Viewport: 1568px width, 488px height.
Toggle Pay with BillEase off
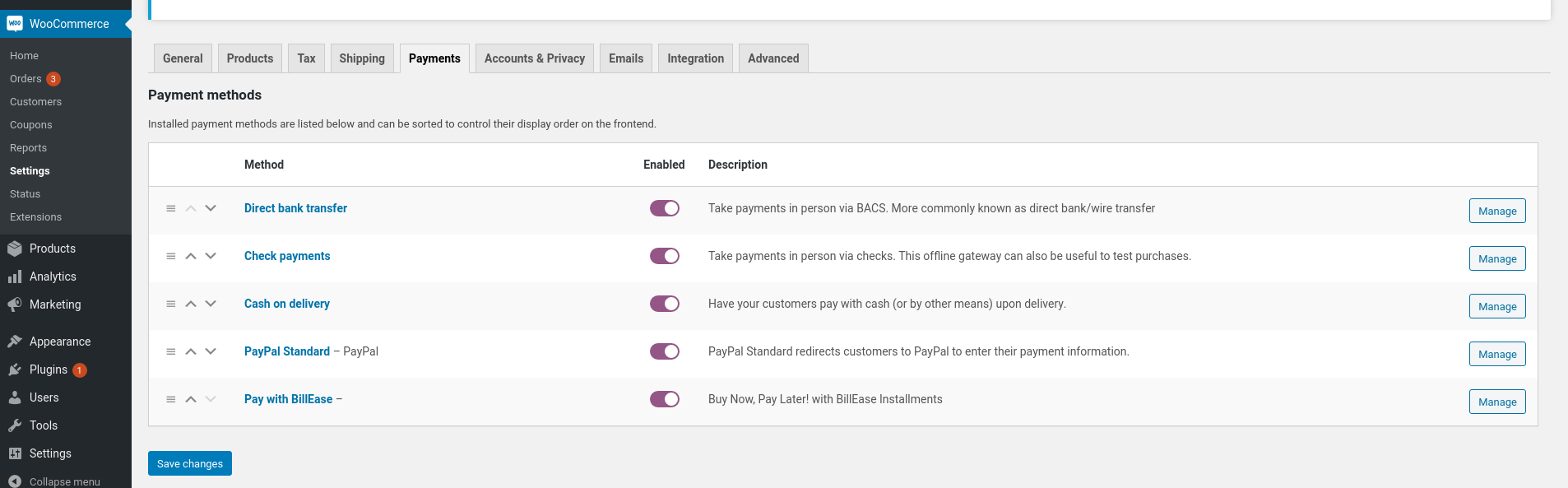pos(665,399)
